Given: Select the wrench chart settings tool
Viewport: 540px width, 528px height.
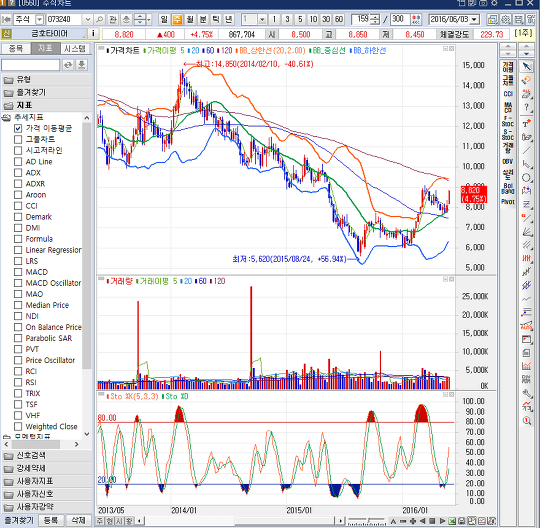Looking at the screenshot, I should 526,393.
